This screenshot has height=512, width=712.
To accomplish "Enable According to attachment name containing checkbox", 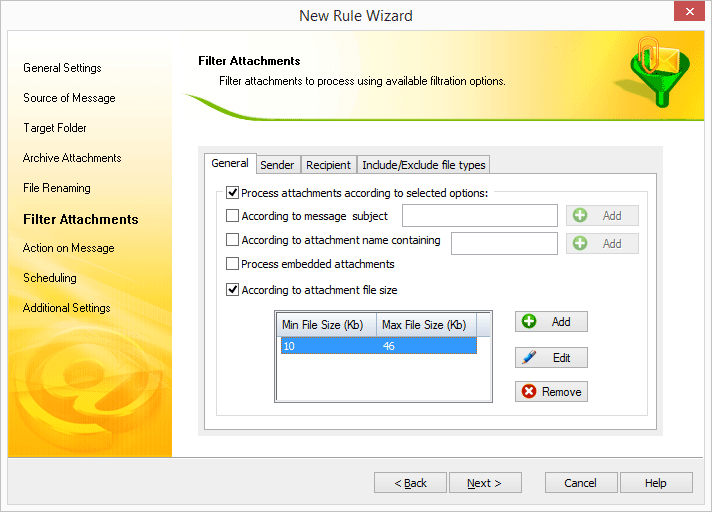I will tap(233, 240).
